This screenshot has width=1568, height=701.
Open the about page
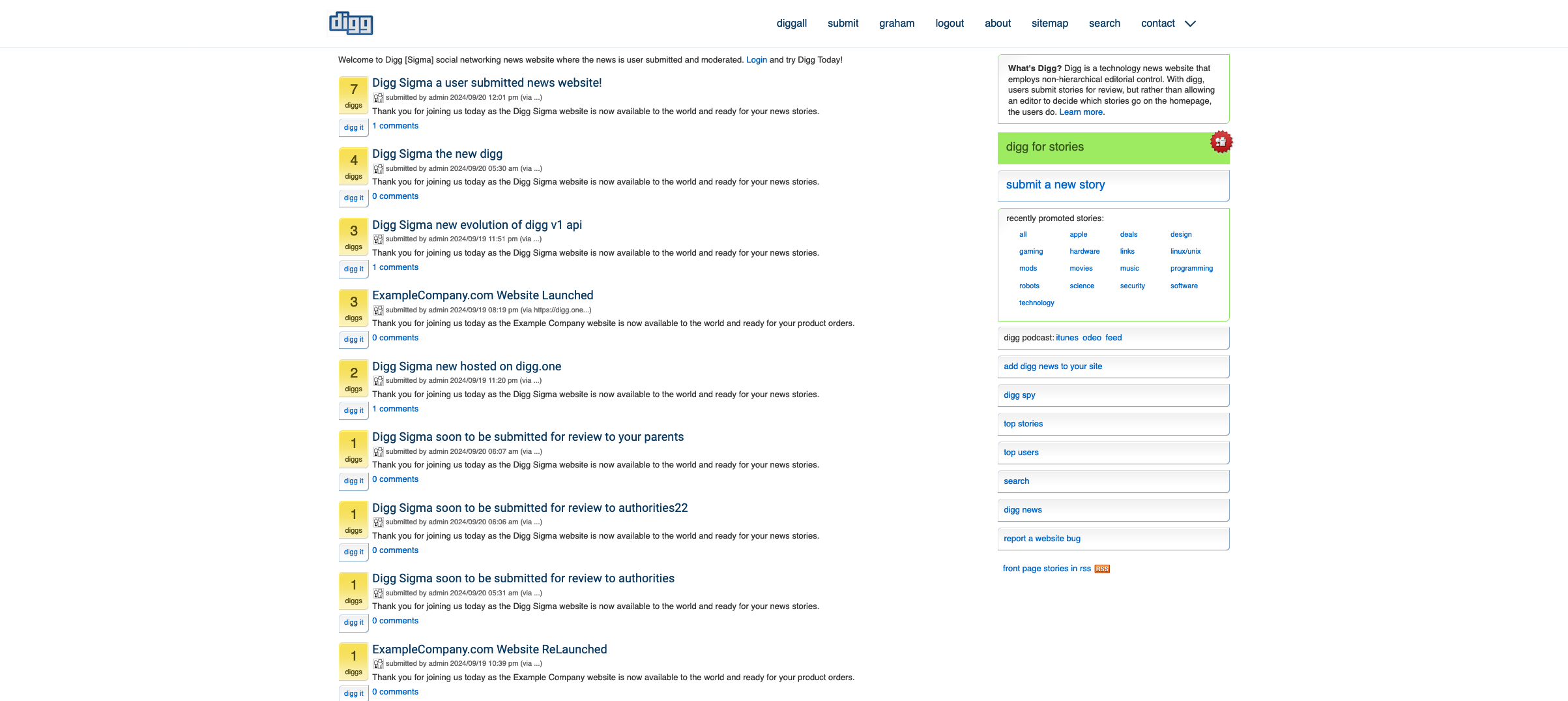997,23
